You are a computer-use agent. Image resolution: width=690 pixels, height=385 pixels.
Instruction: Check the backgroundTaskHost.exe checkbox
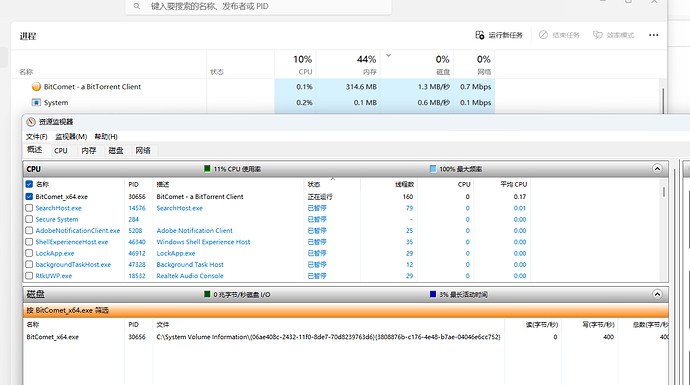tap(29, 264)
